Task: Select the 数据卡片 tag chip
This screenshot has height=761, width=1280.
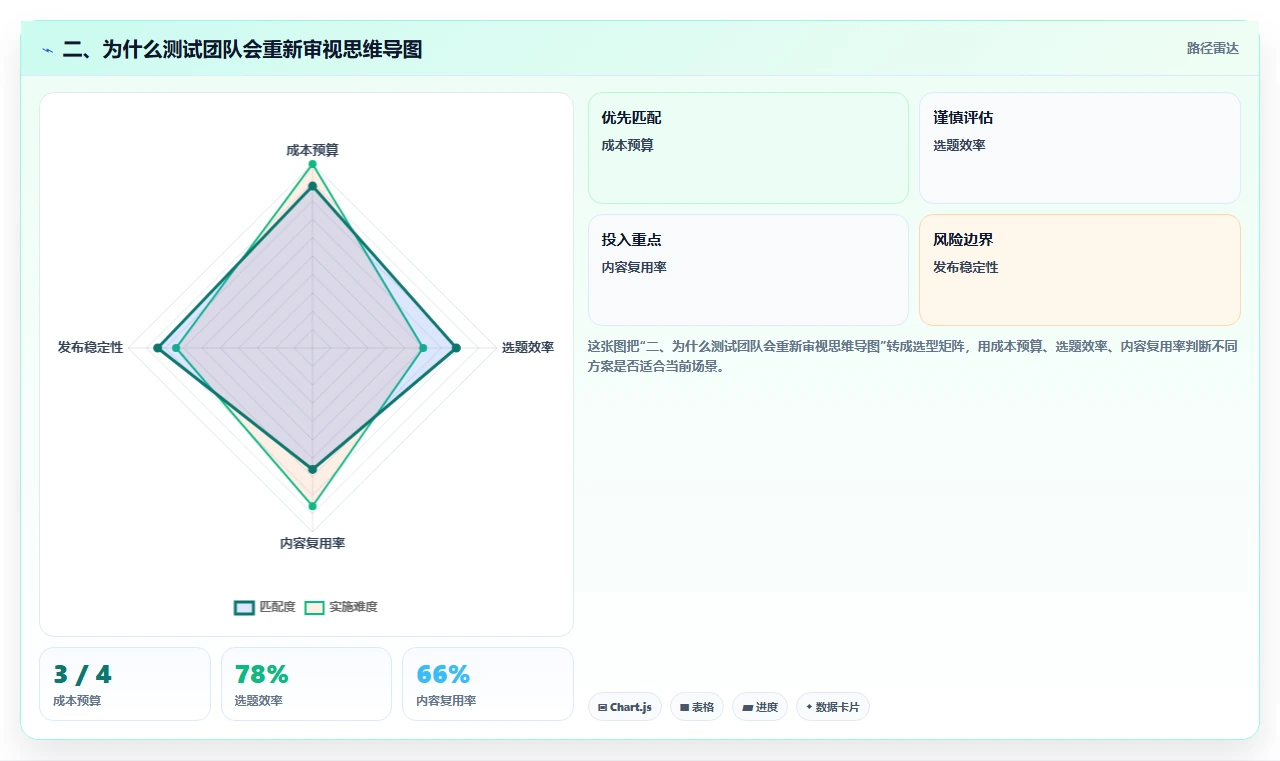Action: point(833,707)
